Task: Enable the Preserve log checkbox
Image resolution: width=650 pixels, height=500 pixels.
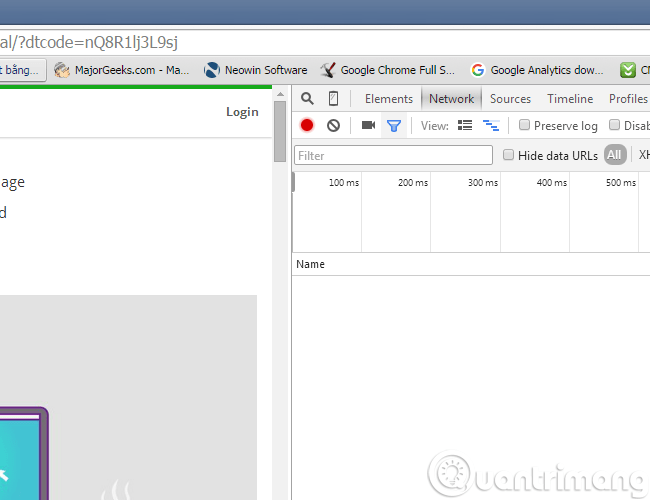Action: 524,125
